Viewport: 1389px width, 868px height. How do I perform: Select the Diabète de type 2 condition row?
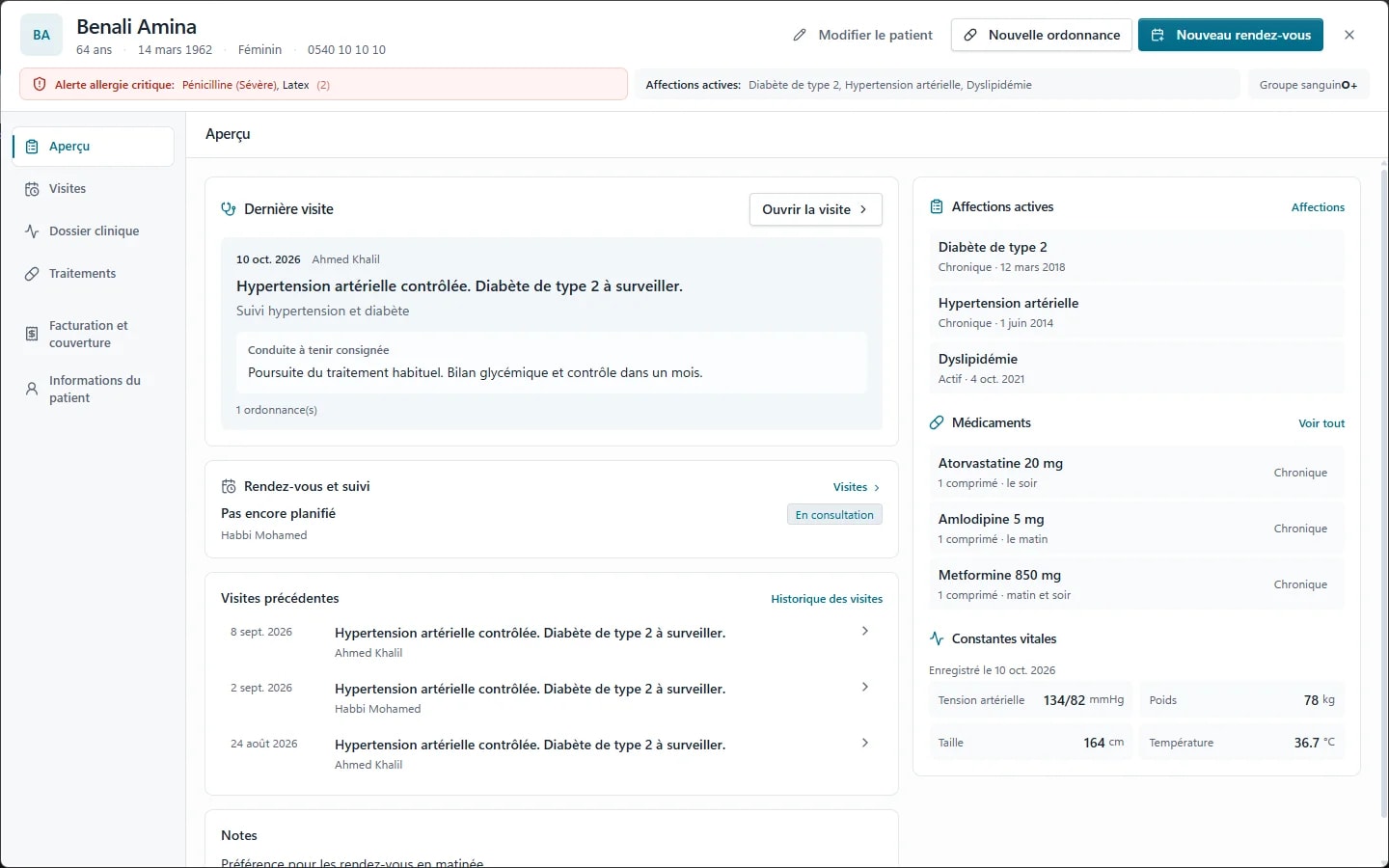coord(1136,257)
